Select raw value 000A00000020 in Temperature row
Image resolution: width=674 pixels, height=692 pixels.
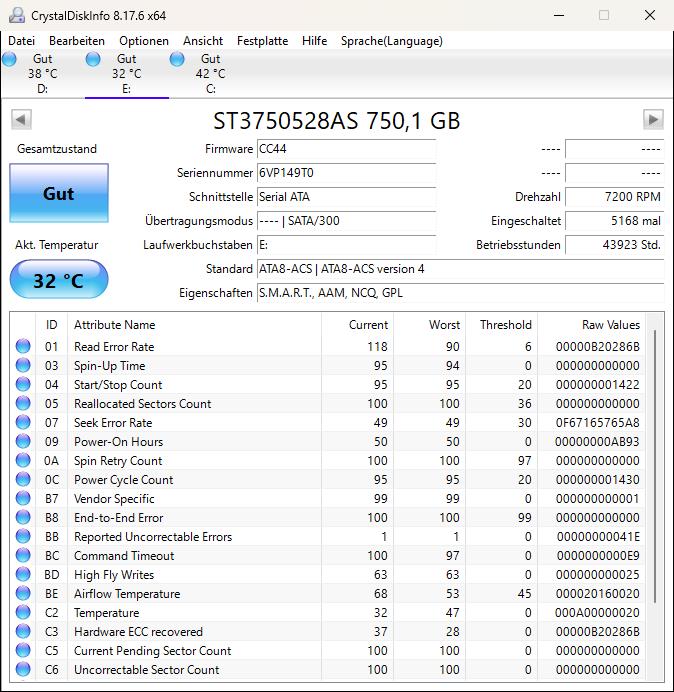coord(597,613)
